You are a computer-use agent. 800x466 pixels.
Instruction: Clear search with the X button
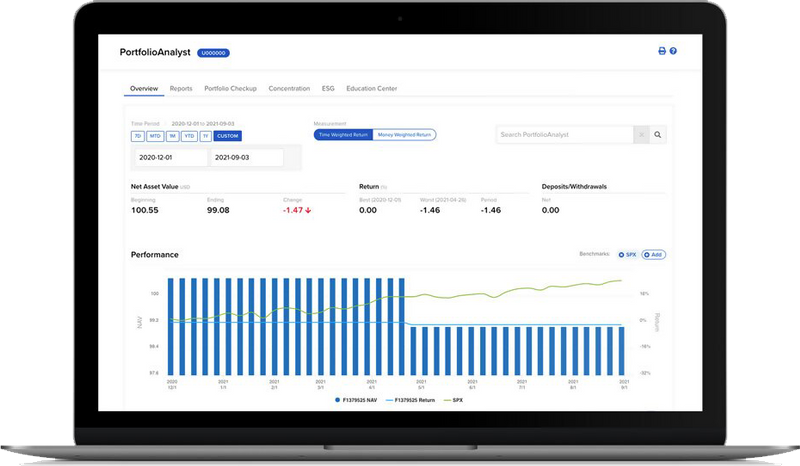[641, 135]
